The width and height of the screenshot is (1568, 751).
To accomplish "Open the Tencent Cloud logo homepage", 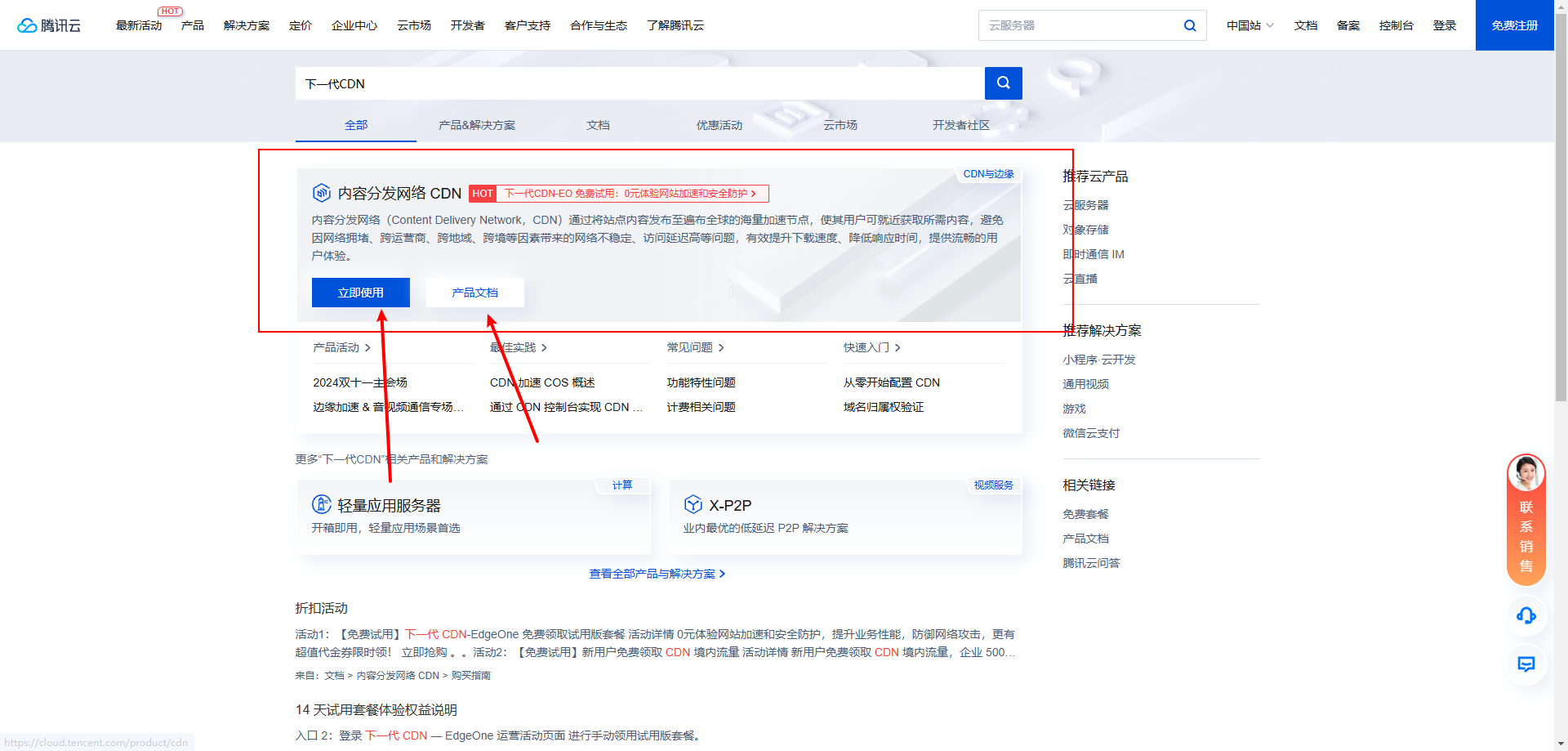I will coord(49,25).
